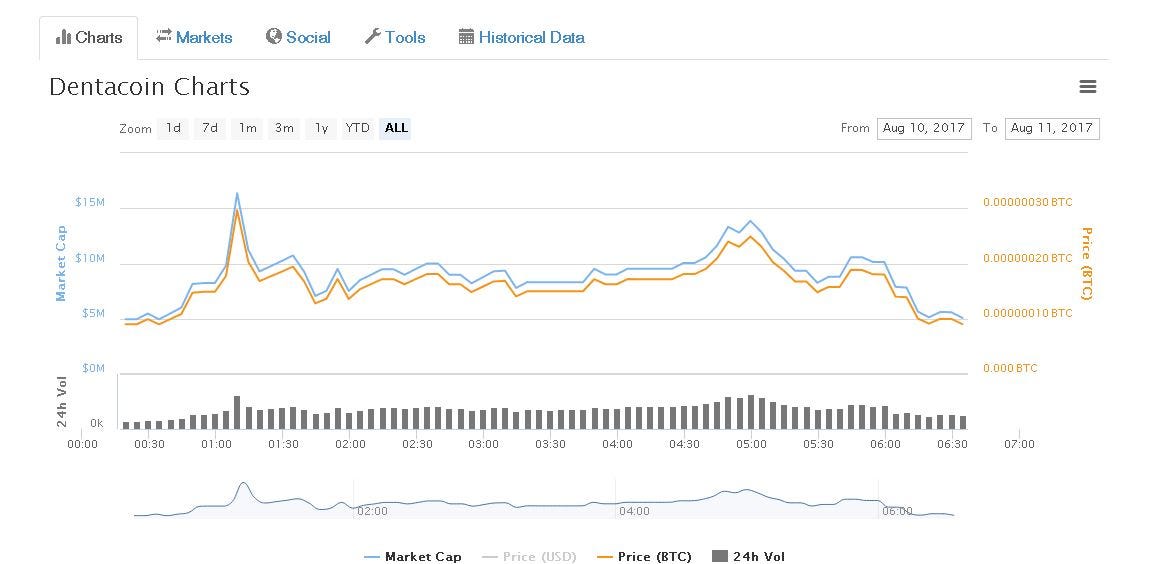Click the vertical Market Cap axis title
This screenshot has height=564, width=1153.
[61, 263]
